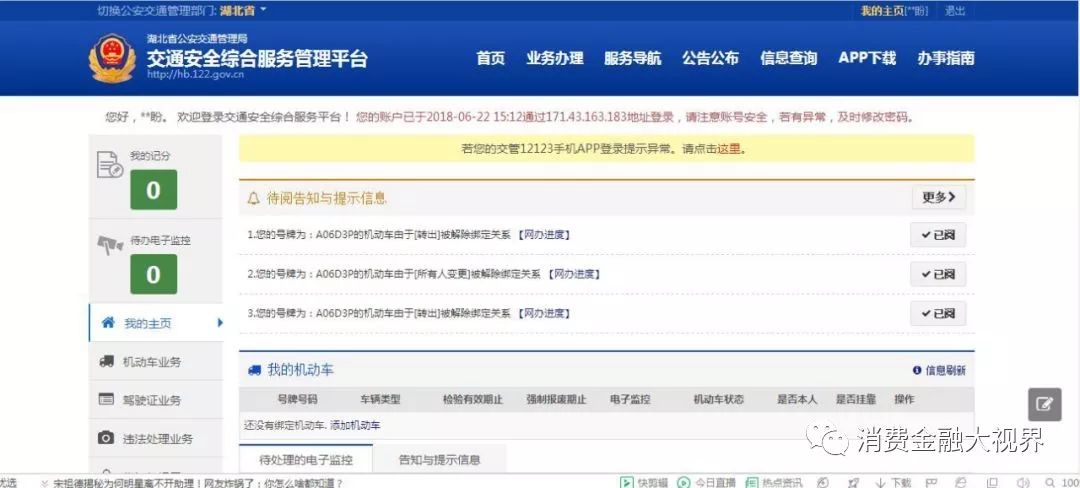Expand the 我的主页 sidebar arrow
Viewport: 1080px width, 488px height.
tap(219, 323)
